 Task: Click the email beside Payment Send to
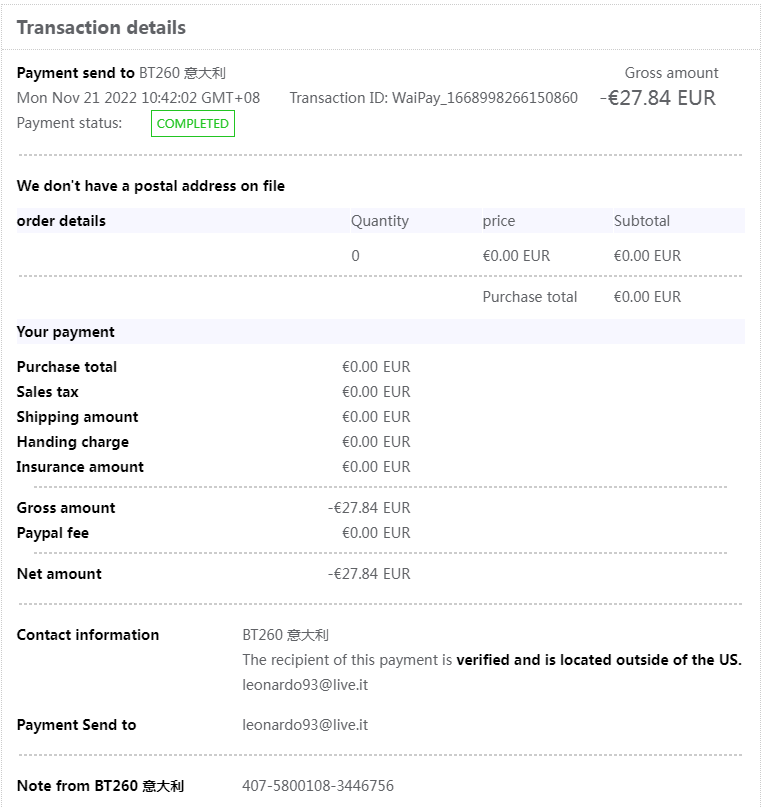coord(305,725)
